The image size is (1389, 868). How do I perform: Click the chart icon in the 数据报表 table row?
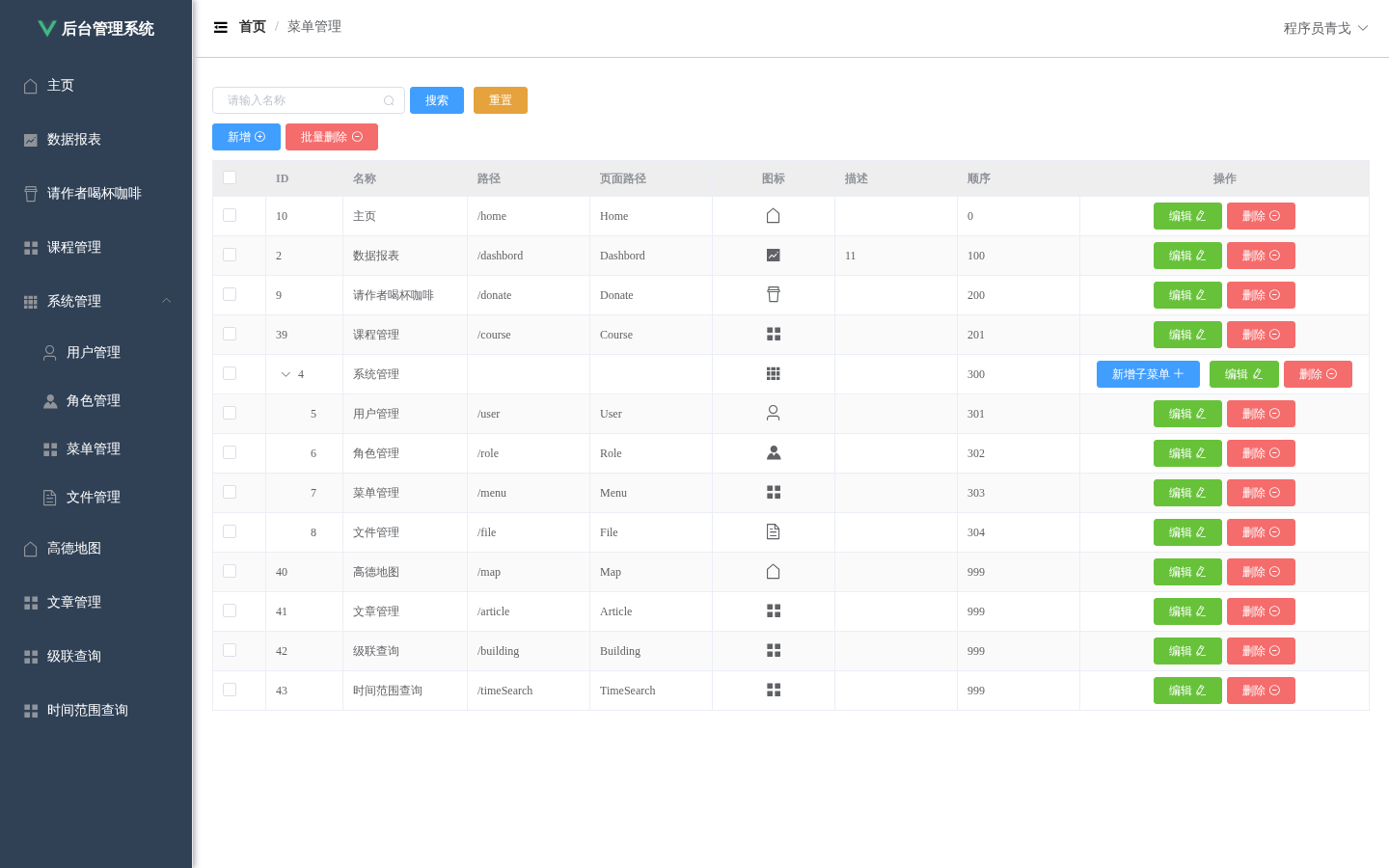(x=774, y=256)
